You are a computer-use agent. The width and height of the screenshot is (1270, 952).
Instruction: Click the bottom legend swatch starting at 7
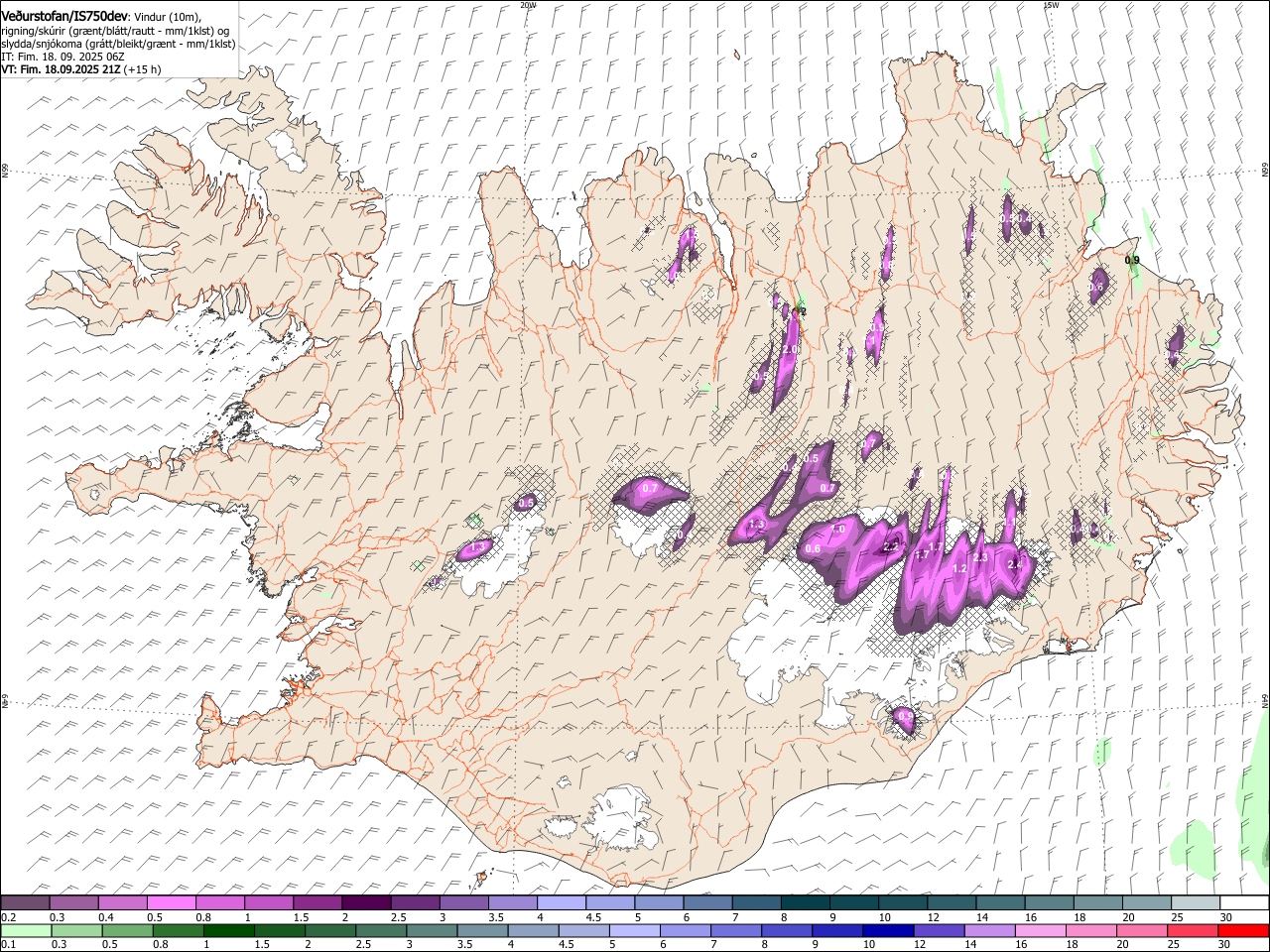click(736, 930)
